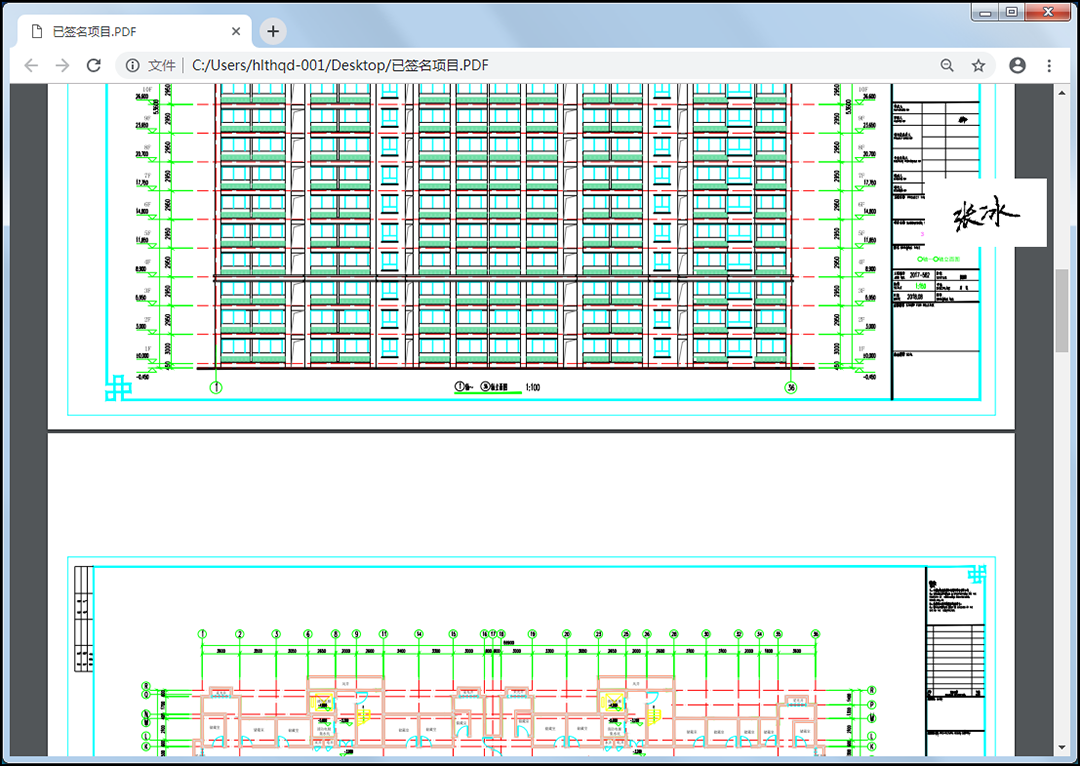1080x766 pixels.
Task: Click the 1:100 scale text under elevation
Action: [532, 387]
